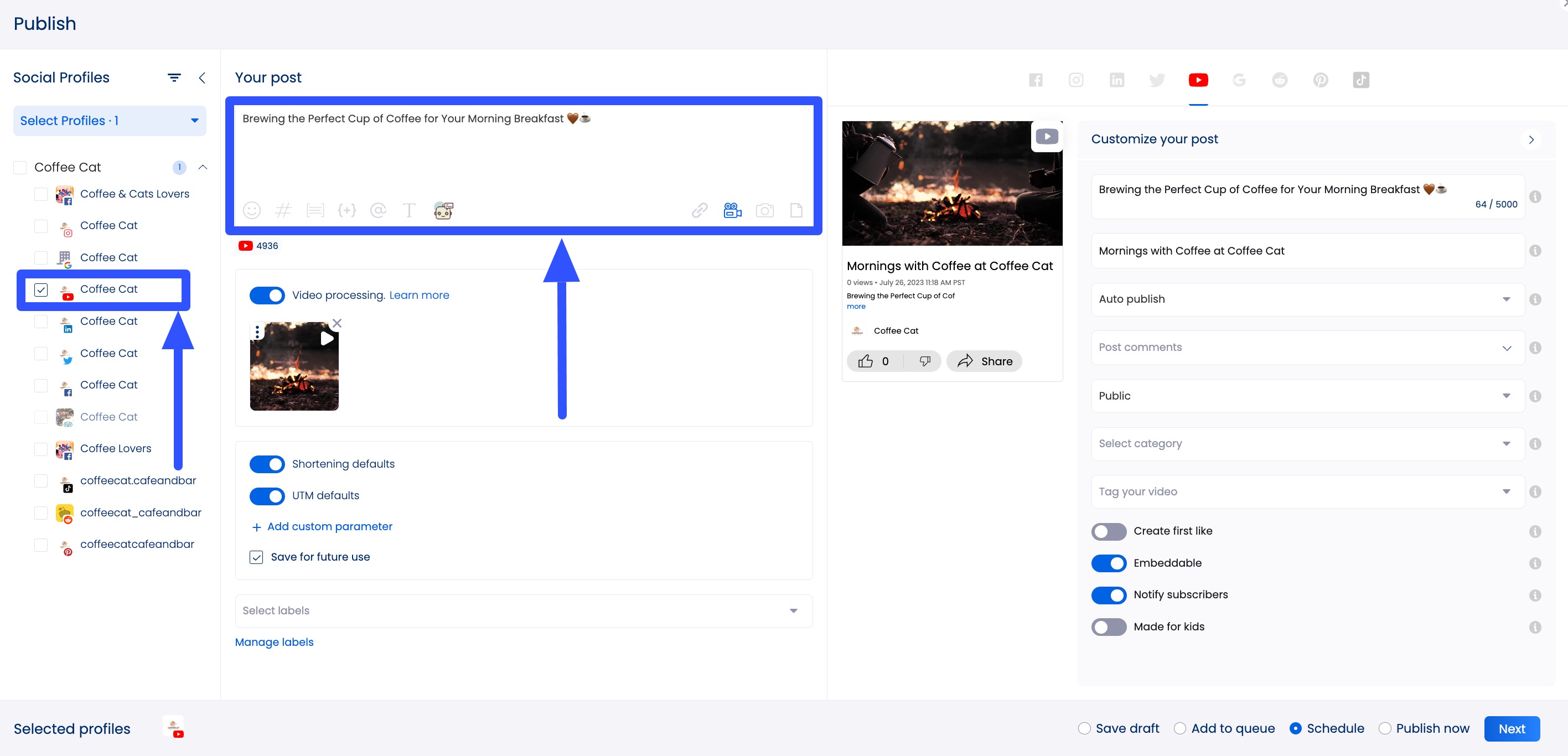Image resolution: width=1568 pixels, height=756 pixels.
Task: Click the filter icon beside Social Profiles
Action: click(x=174, y=78)
